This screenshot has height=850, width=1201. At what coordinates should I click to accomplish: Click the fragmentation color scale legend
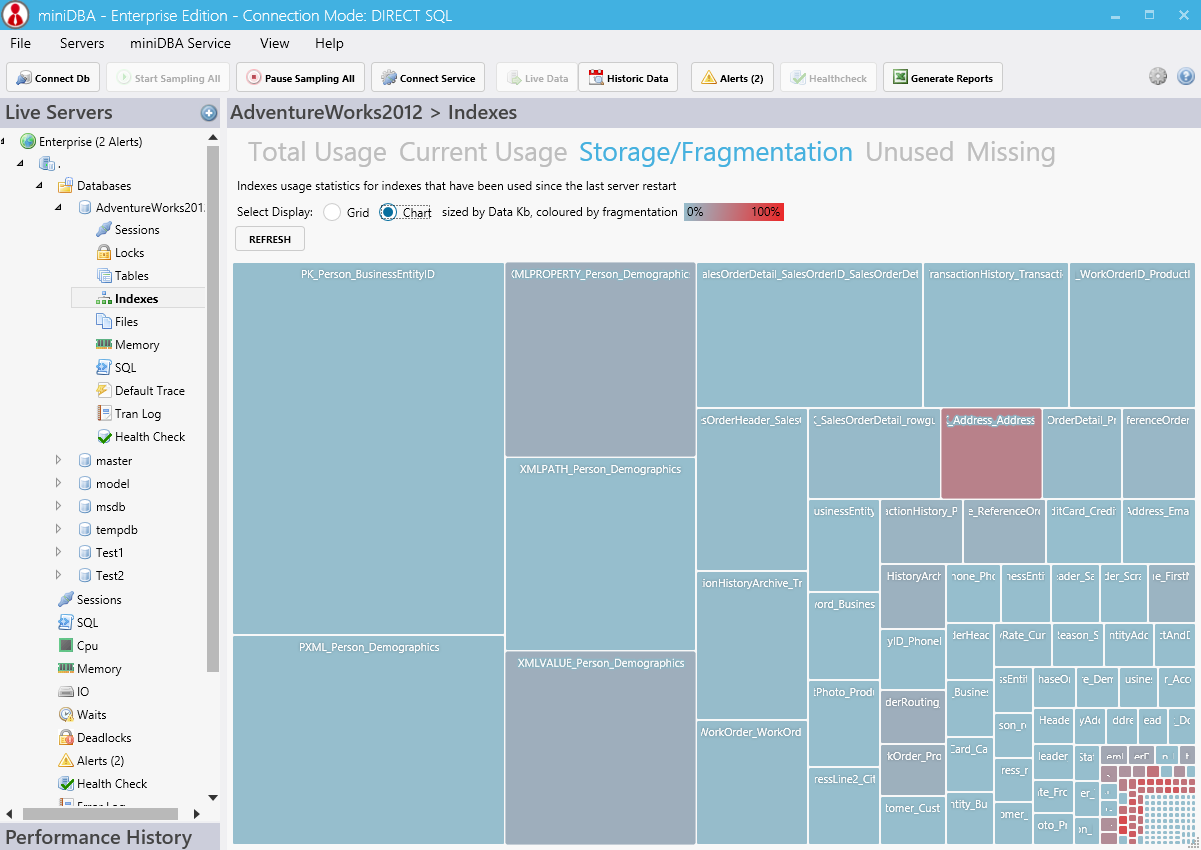pyautogui.click(x=733, y=212)
